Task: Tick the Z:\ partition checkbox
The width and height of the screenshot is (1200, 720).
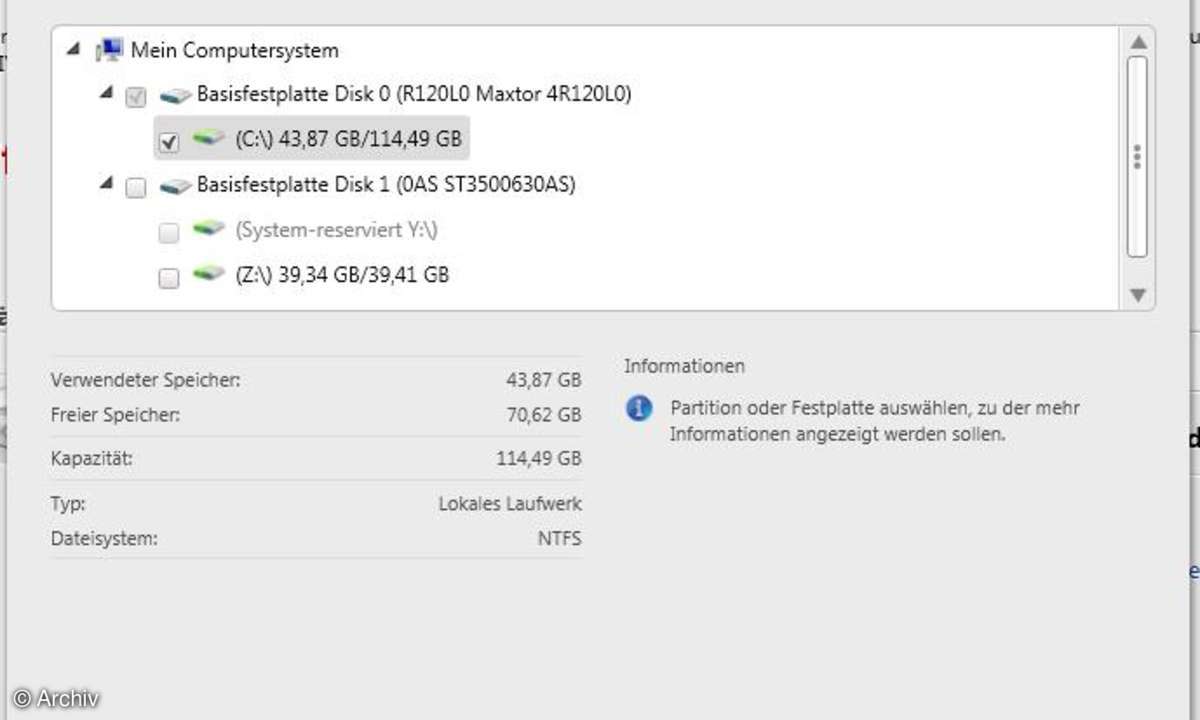Action: pos(169,278)
